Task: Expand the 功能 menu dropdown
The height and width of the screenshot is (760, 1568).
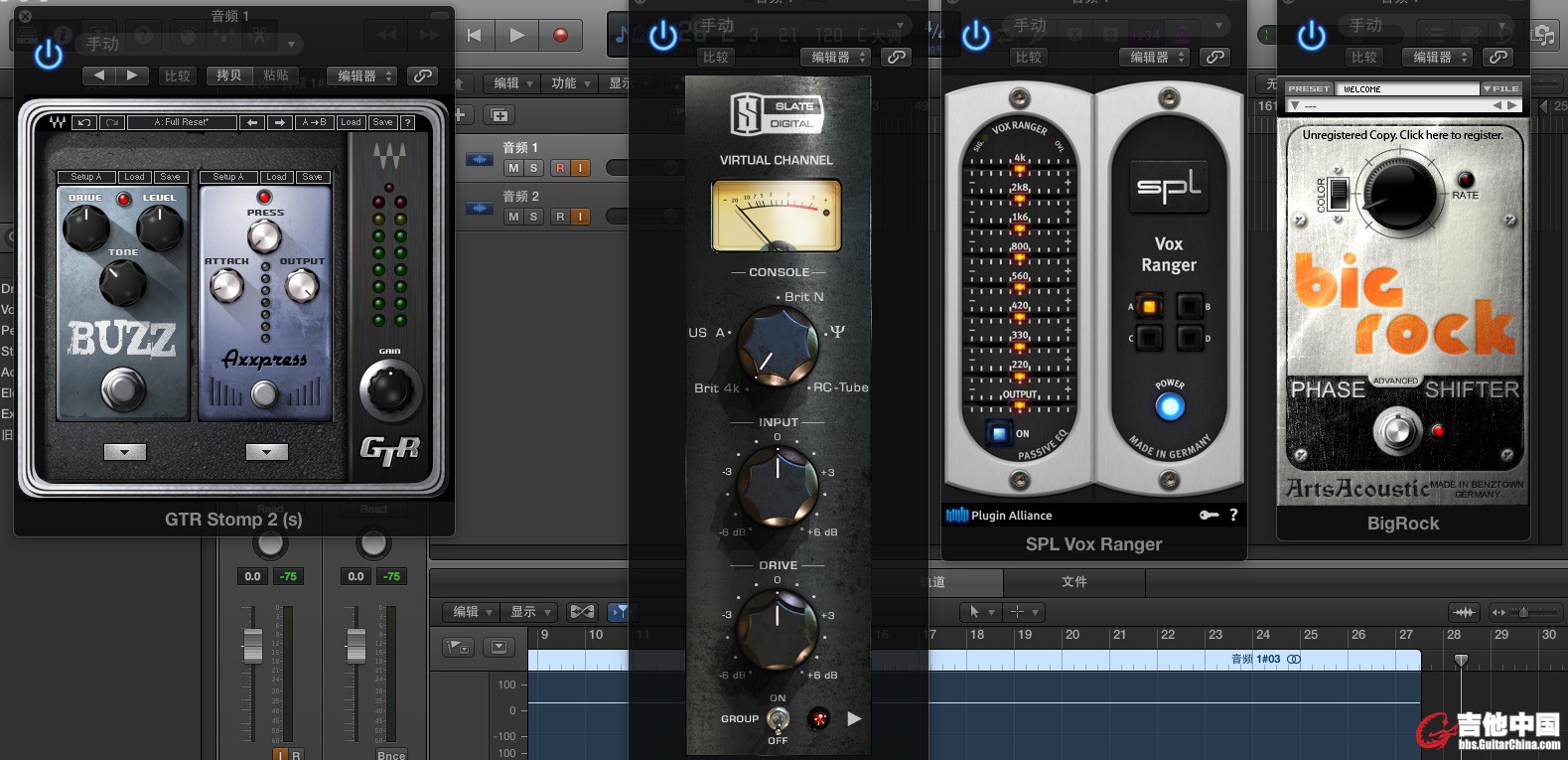Action: tap(571, 83)
